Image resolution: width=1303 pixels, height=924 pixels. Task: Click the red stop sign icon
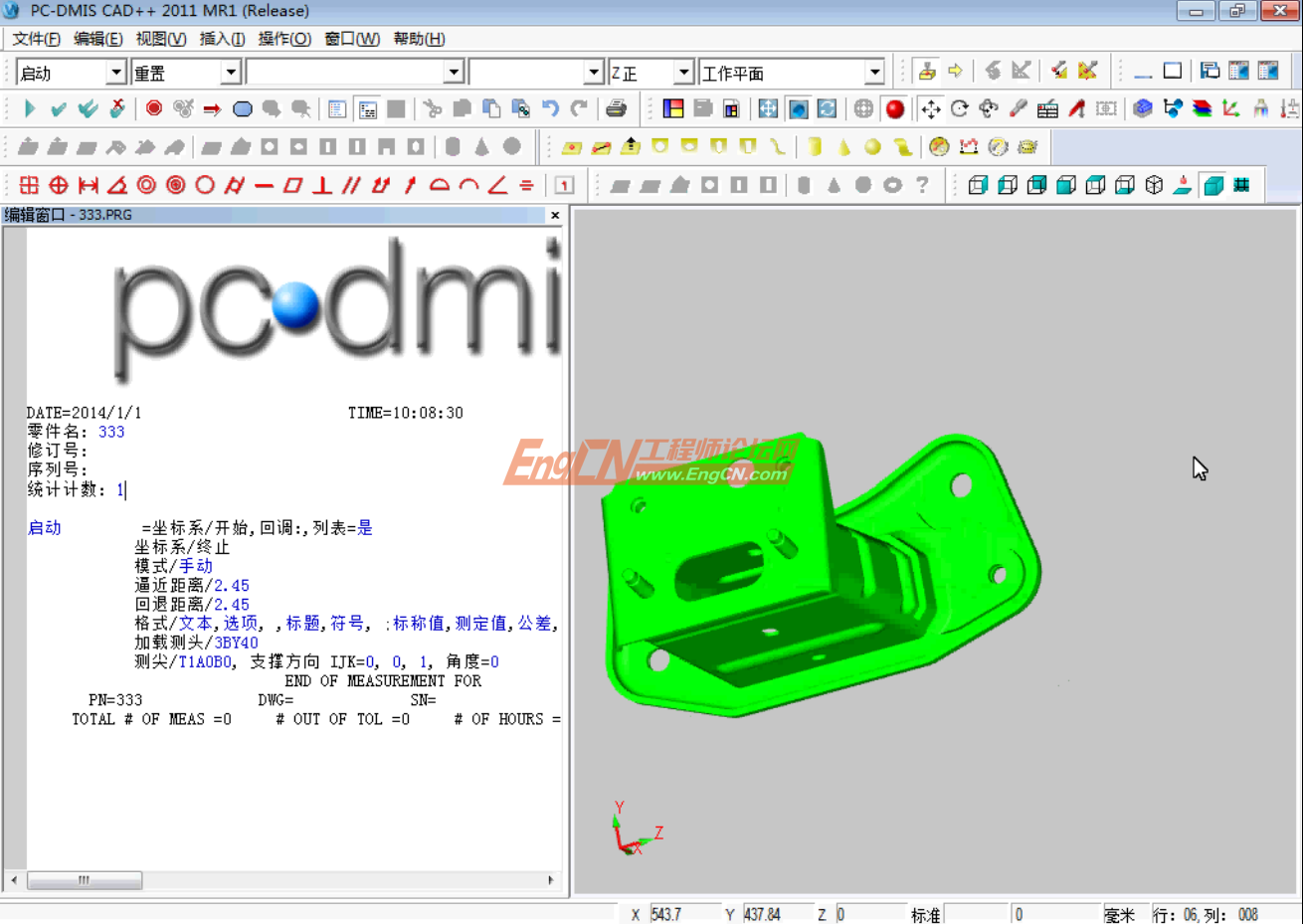click(x=153, y=108)
